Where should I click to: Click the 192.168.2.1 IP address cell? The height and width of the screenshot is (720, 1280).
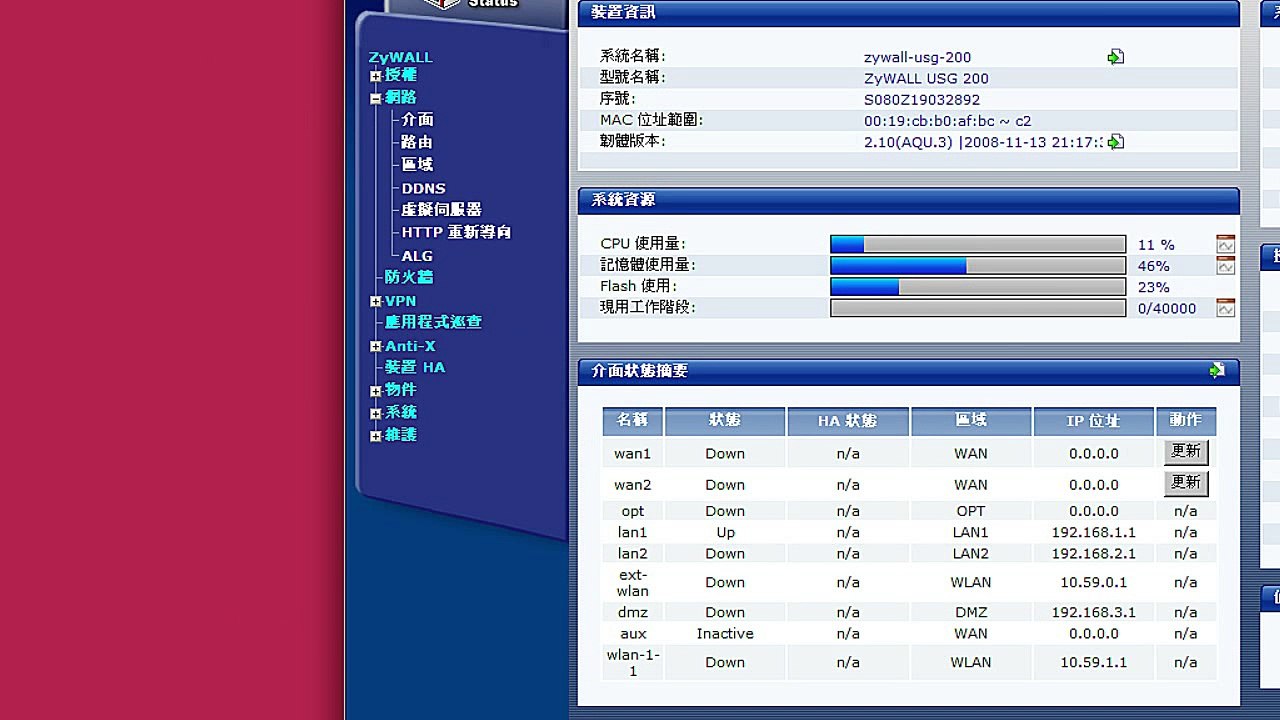[1093, 553]
